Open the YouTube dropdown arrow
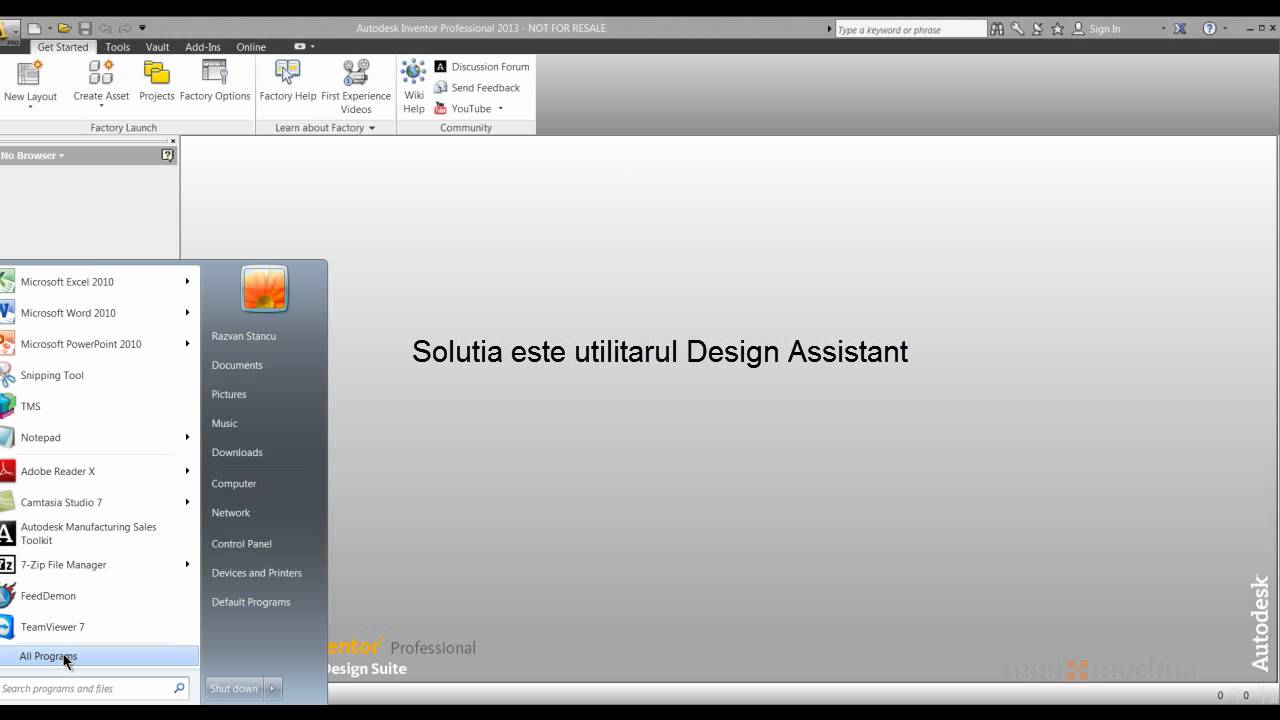Image resolution: width=1280 pixels, height=720 pixels. click(x=500, y=109)
